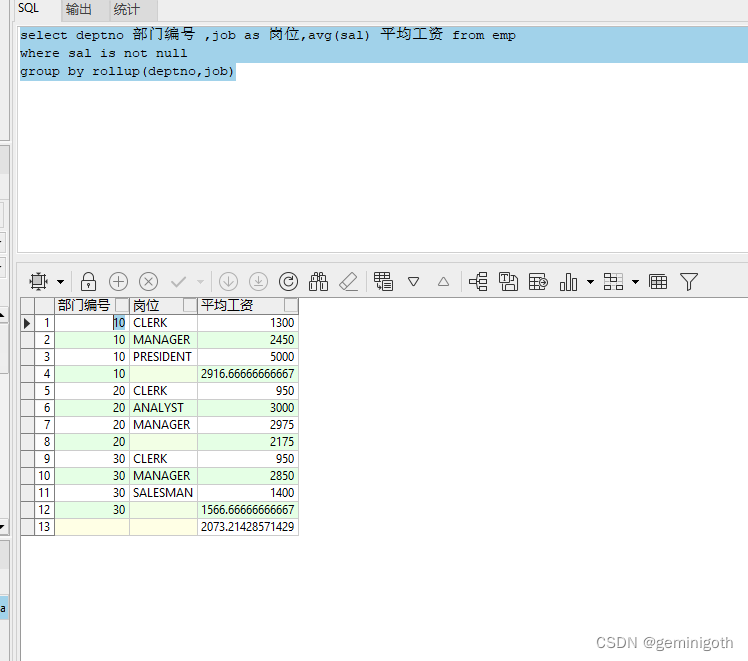Screen dimensions: 748x661
Task: Toggle the checkbox beside 平均工资 header
Action: click(x=291, y=305)
